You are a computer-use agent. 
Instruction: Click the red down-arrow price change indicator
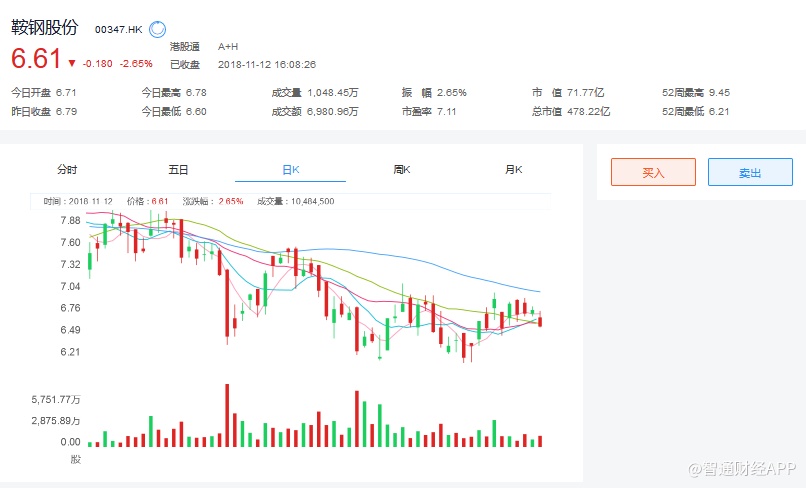tap(72, 63)
